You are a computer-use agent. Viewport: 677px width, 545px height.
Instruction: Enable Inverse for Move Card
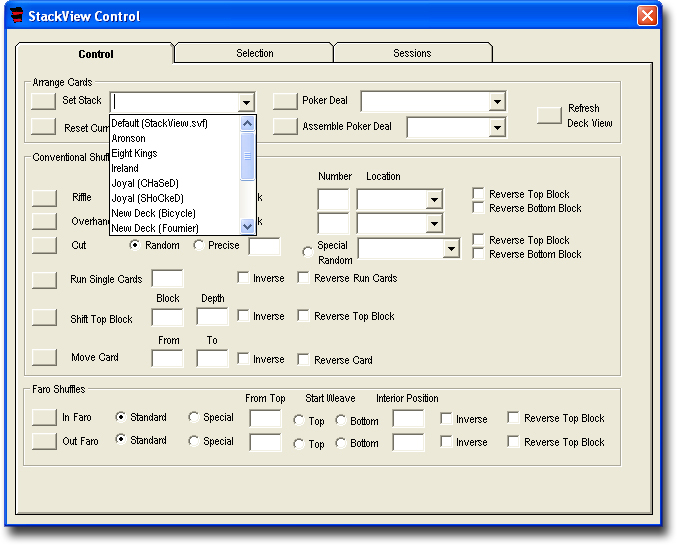pyautogui.click(x=243, y=358)
